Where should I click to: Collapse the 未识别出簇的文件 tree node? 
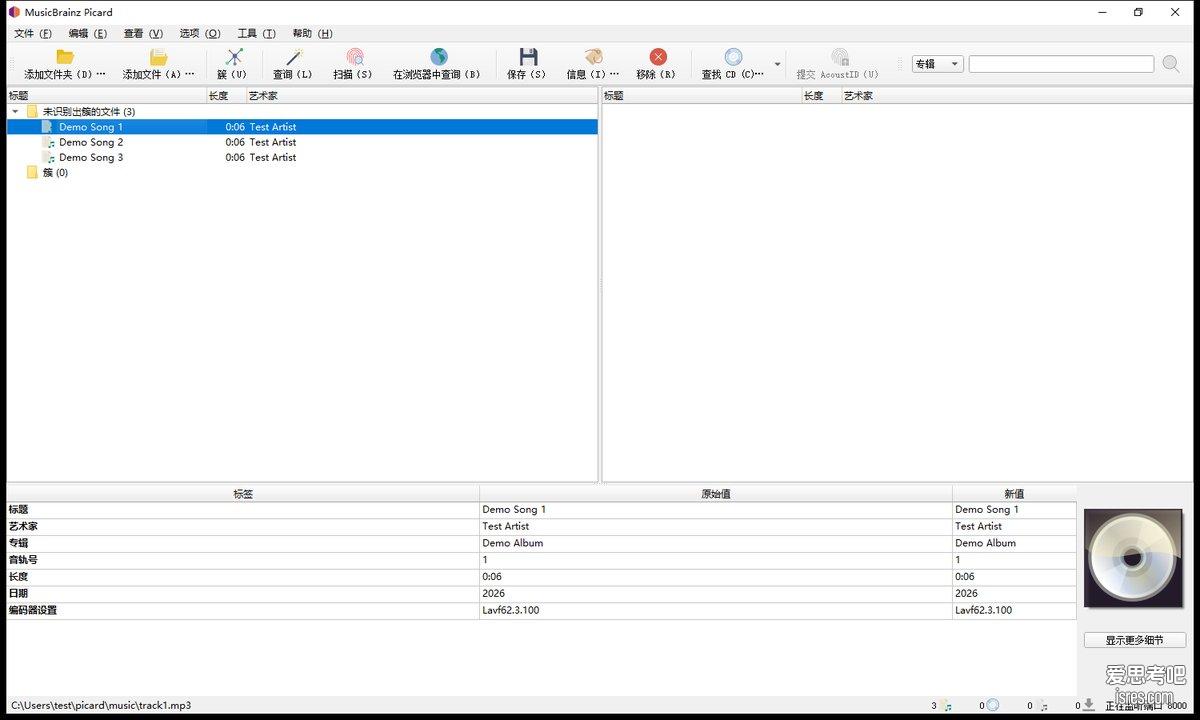coord(15,112)
